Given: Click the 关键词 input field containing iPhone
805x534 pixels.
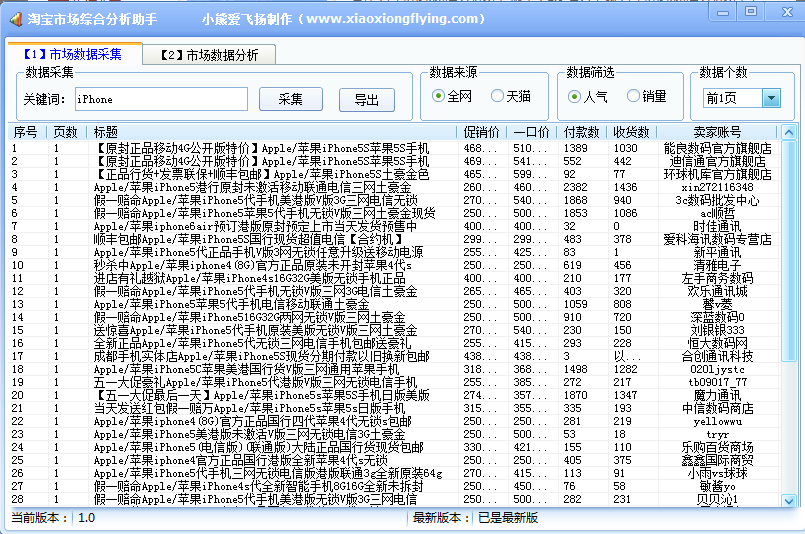Looking at the screenshot, I should coord(161,99).
